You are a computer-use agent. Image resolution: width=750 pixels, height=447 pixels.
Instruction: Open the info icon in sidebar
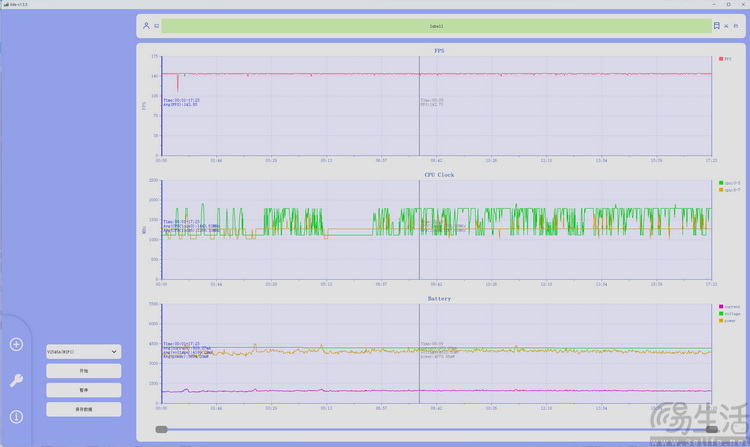pos(16,416)
